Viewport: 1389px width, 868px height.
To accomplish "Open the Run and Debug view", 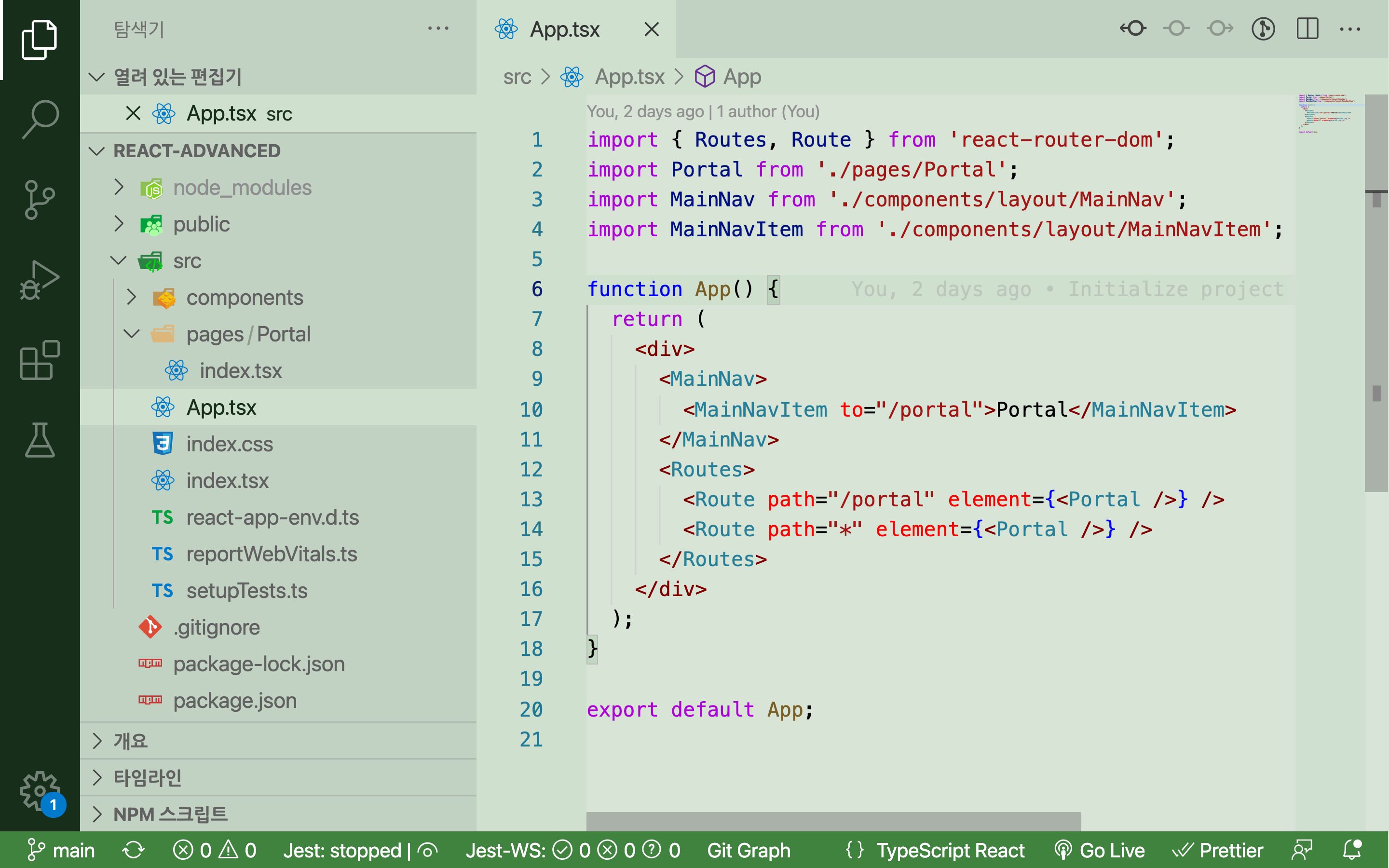I will (40, 280).
